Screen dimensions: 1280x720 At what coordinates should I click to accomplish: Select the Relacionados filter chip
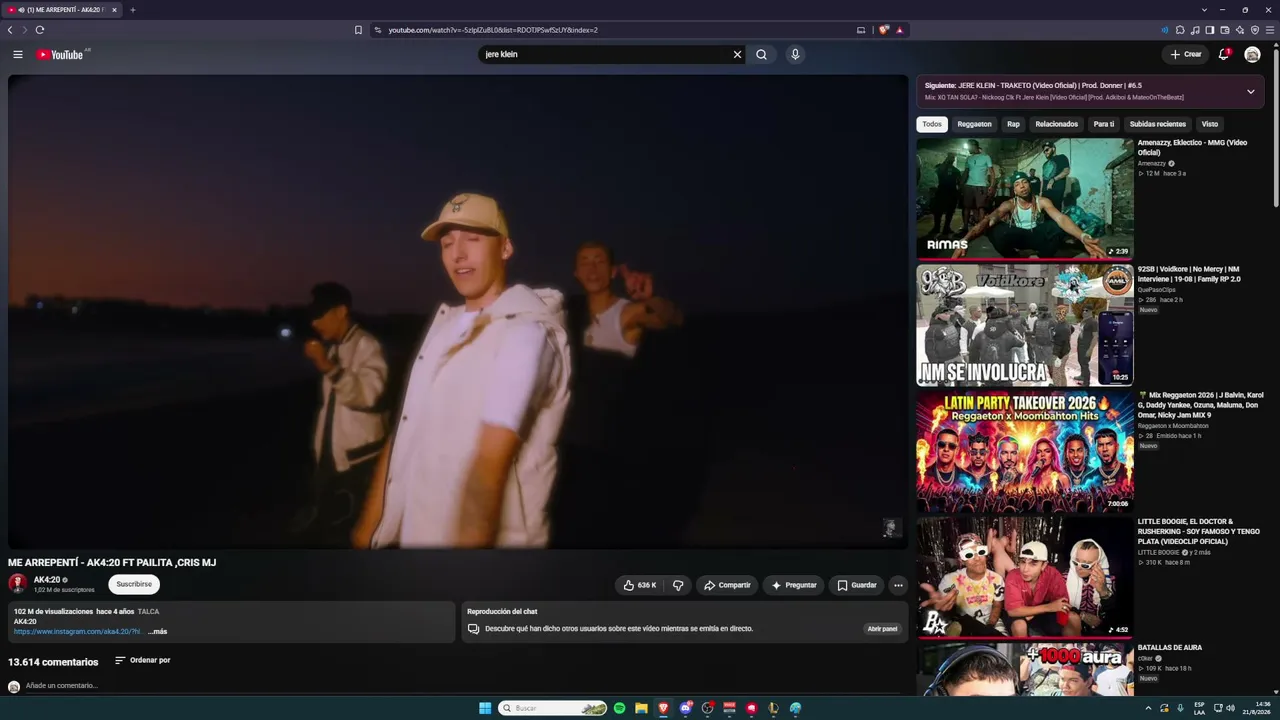tap(1056, 124)
